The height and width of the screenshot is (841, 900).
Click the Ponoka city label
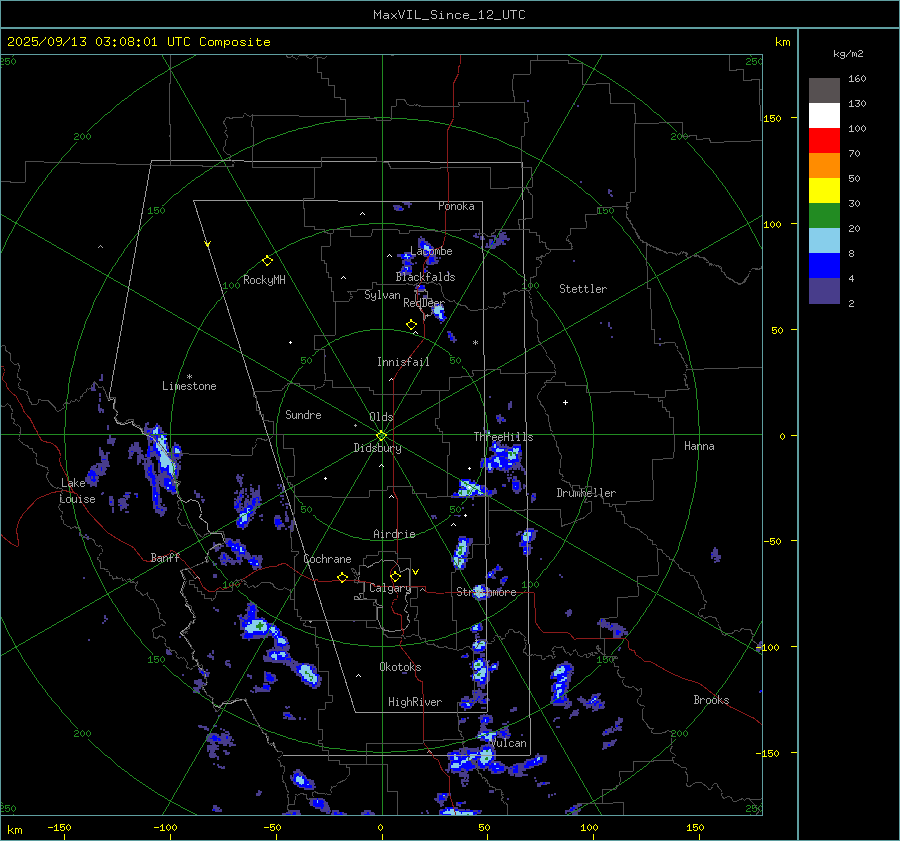[x=456, y=206]
